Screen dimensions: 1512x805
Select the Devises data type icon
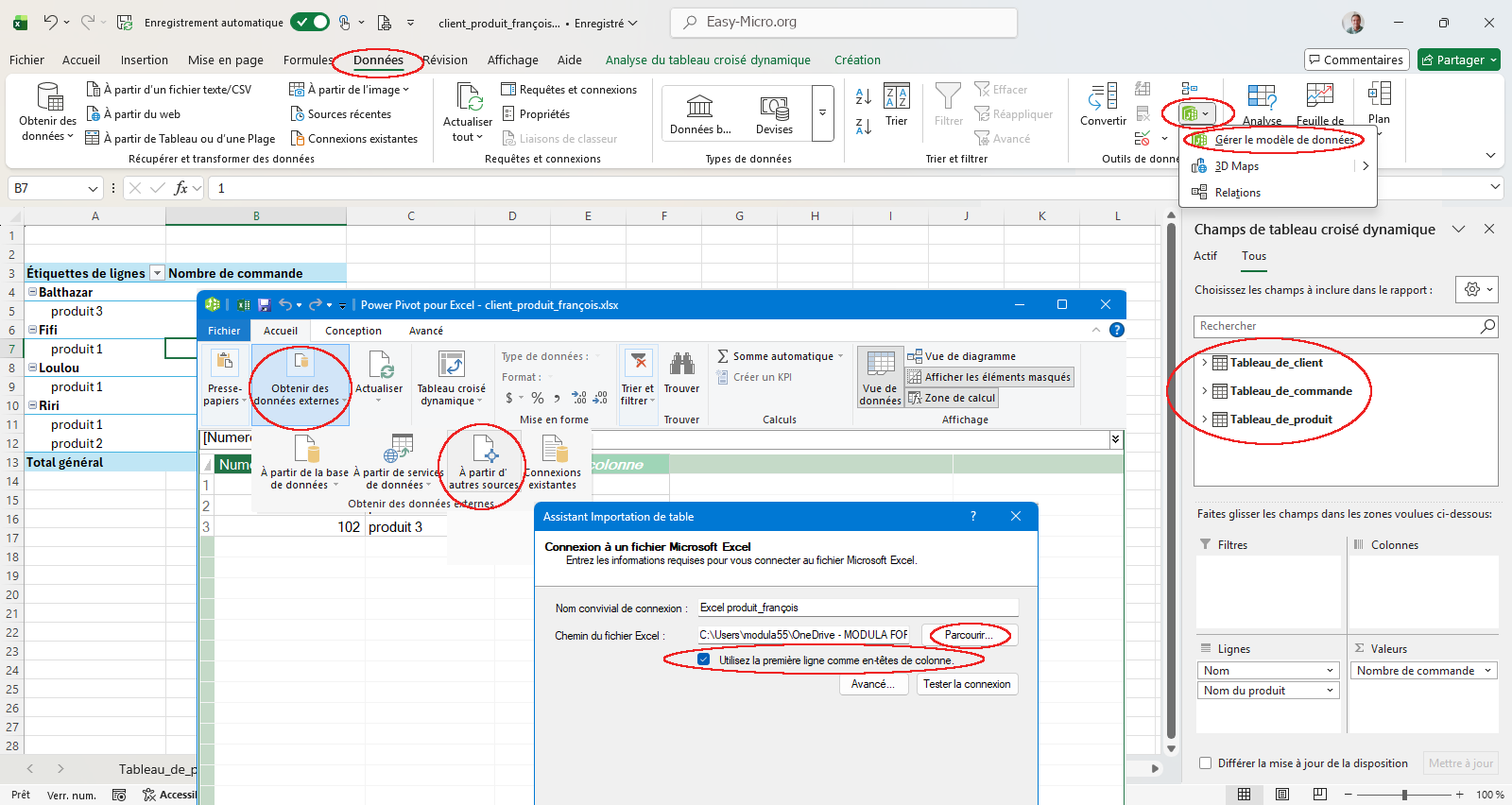tap(774, 107)
